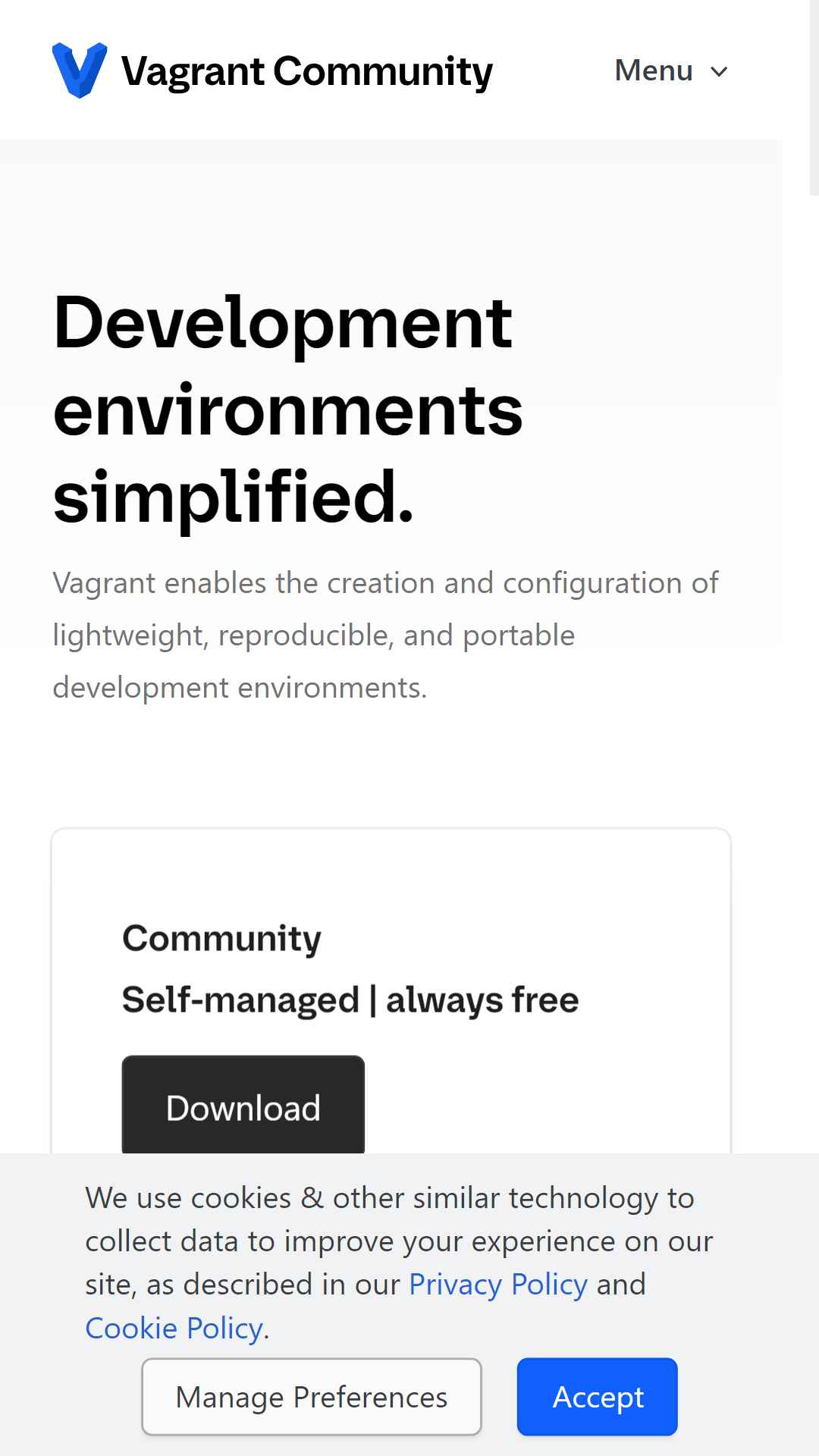Open the Menu chevron arrow
The width and height of the screenshot is (819, 1456).
[719, 71]
